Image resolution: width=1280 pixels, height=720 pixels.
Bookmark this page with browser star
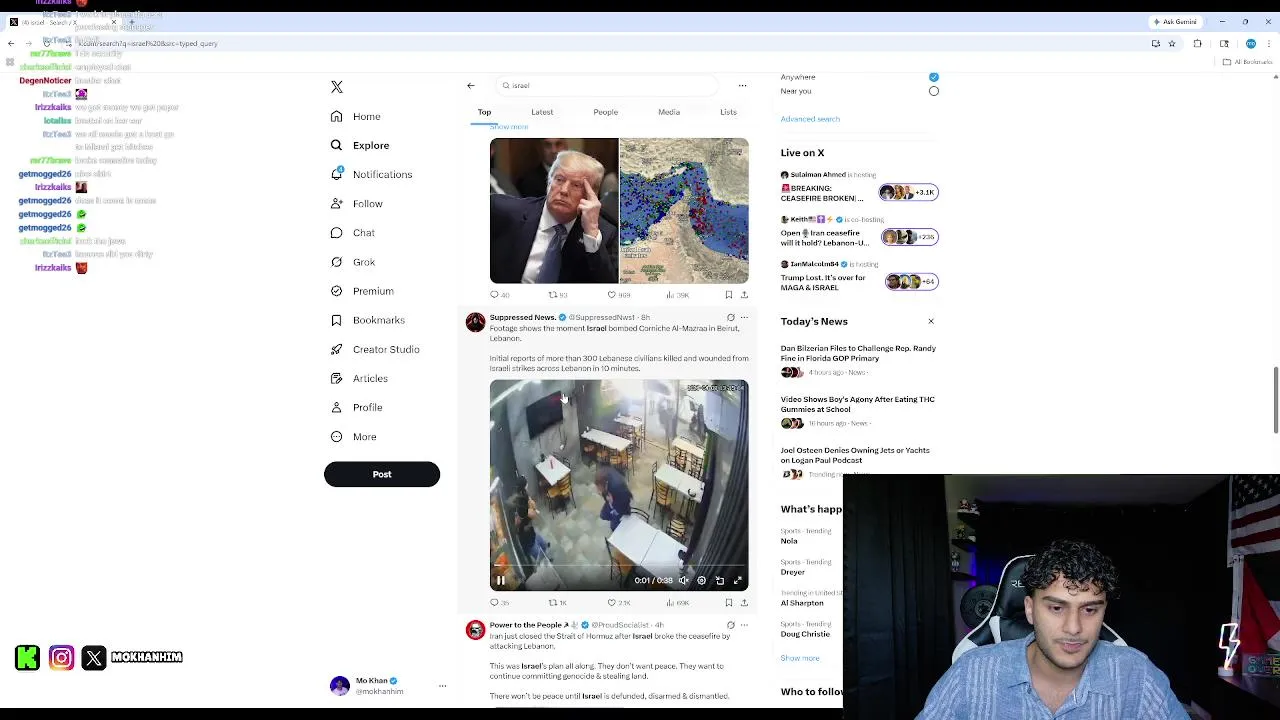[1172, 44]
